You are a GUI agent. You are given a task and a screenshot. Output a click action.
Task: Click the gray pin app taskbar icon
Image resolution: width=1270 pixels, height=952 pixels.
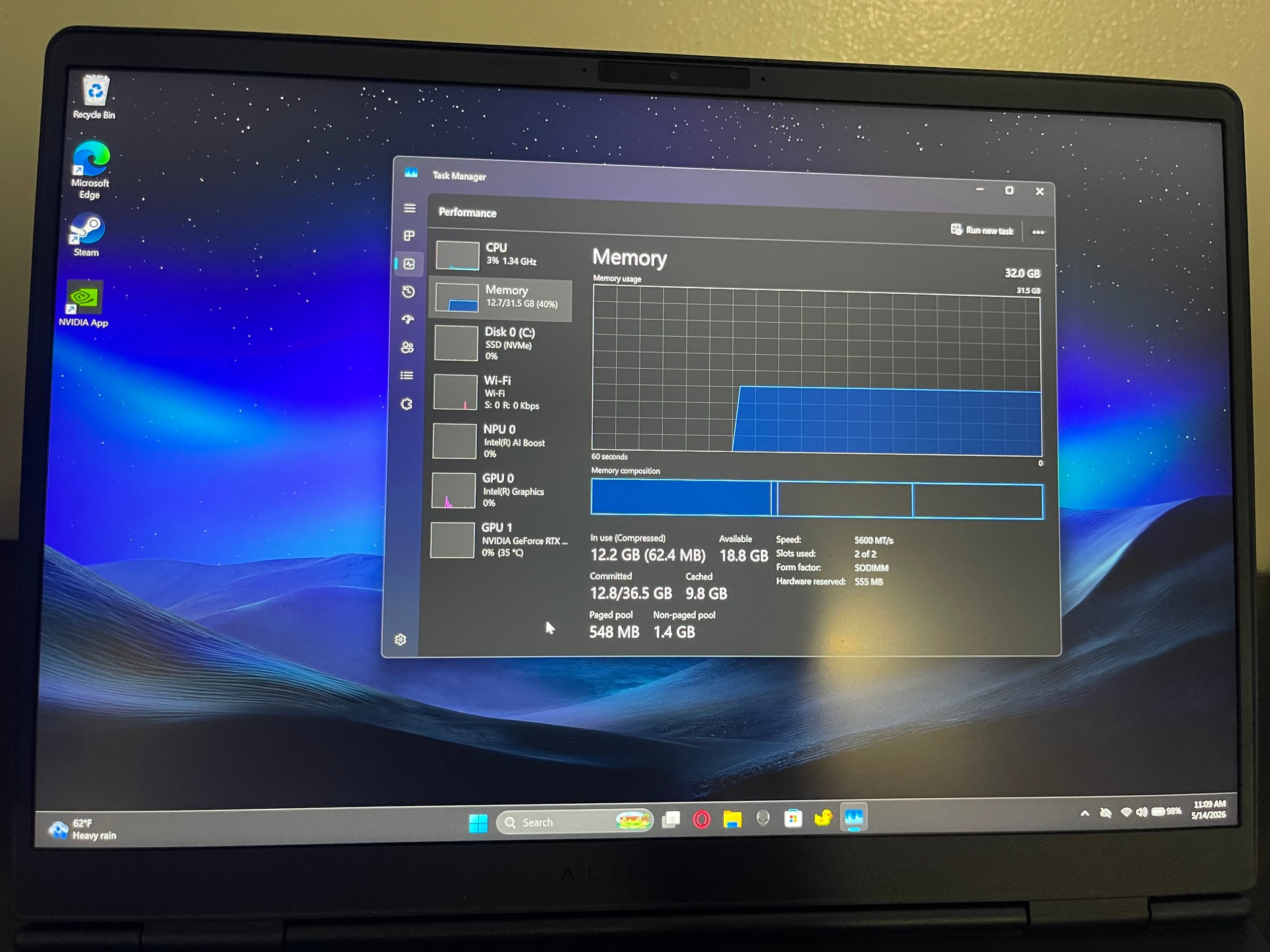(763, 819)
